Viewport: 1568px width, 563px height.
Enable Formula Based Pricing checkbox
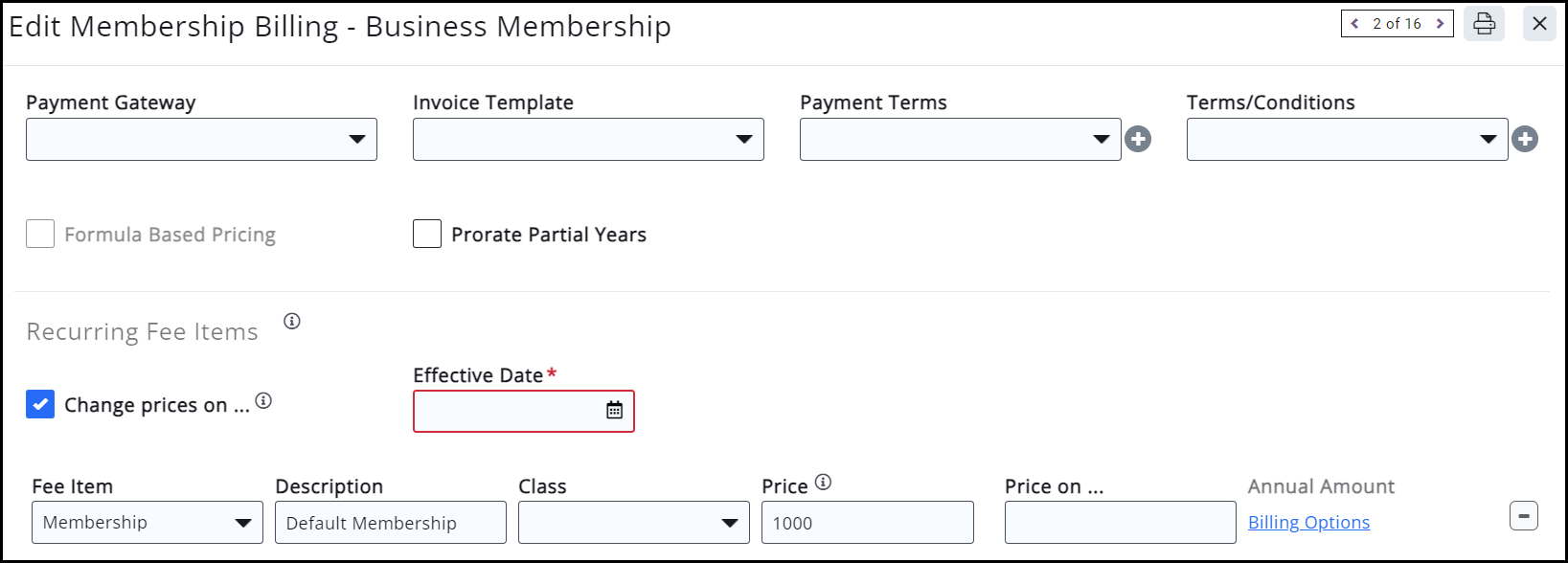[40, 235]
